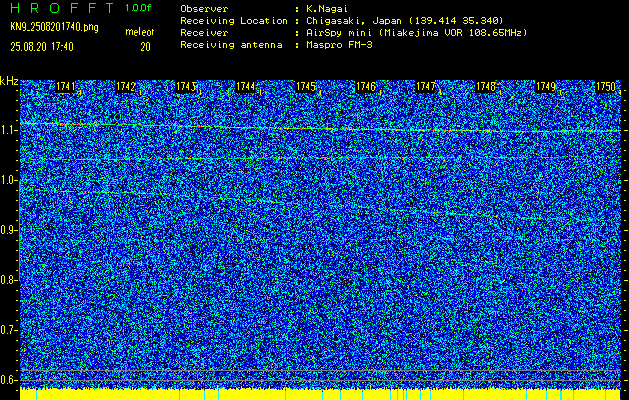Click the Receiving antenna label
The image size is (629, 400).
[x=231, y=45]
